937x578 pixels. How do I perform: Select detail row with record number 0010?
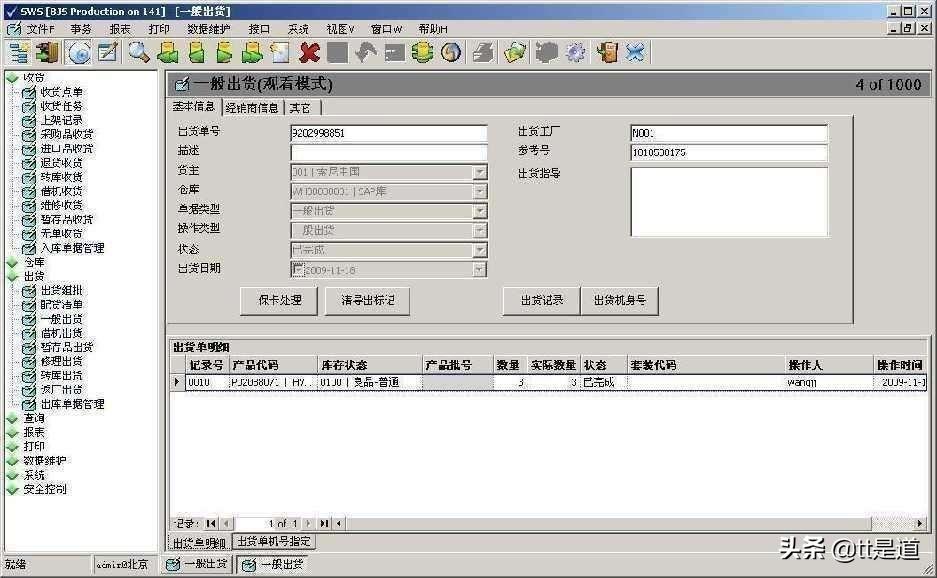(x=550, y=382)
